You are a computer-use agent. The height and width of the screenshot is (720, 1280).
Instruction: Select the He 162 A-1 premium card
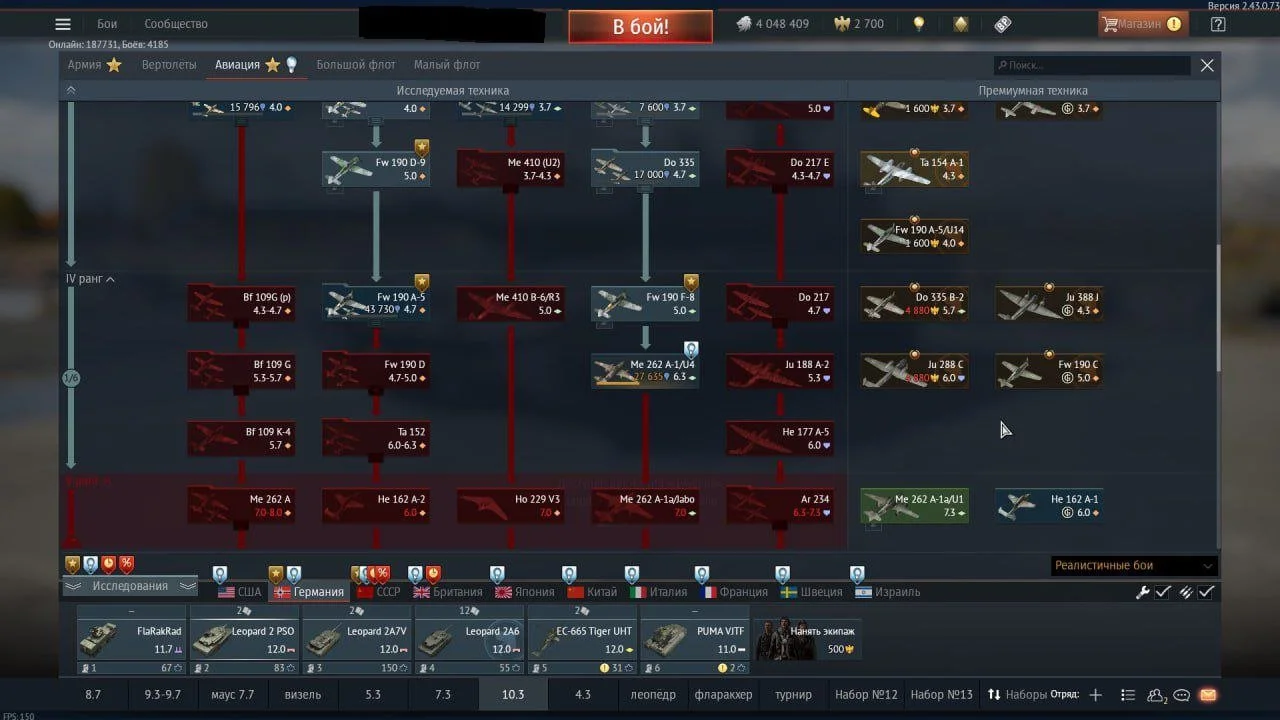point(1049,506)
